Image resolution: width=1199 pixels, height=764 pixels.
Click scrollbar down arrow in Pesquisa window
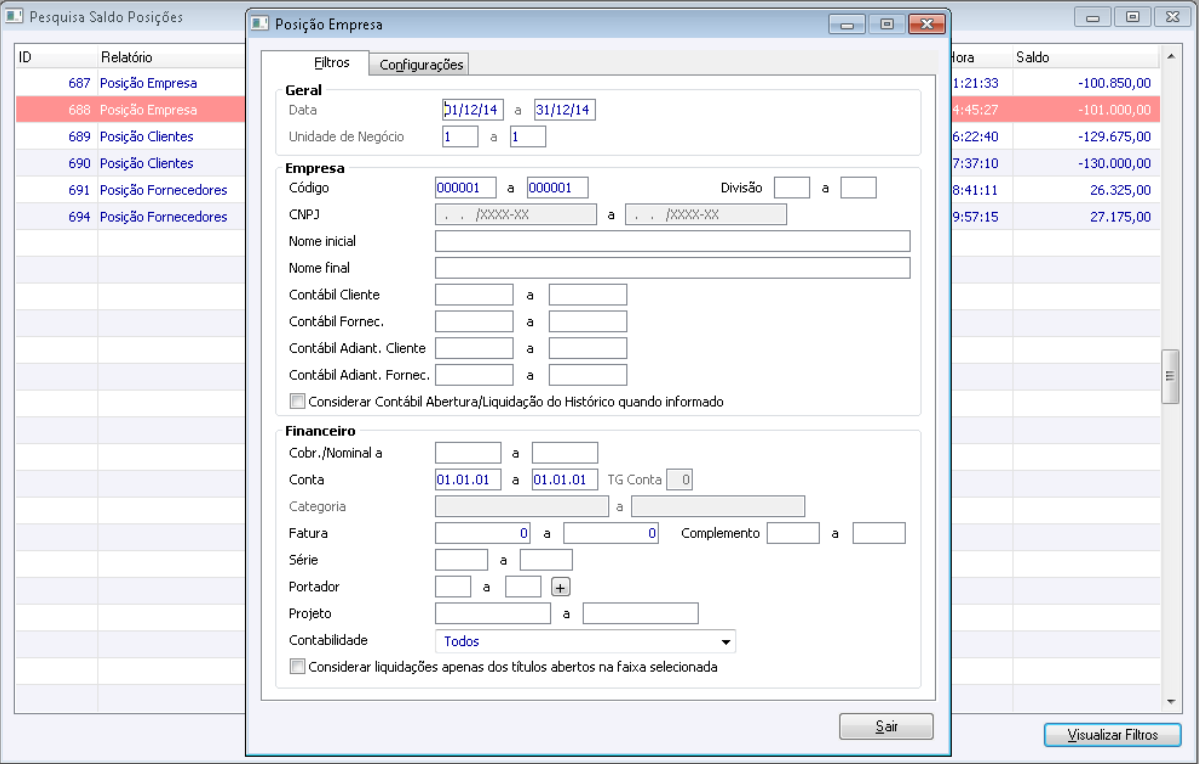coord(1171,701)
